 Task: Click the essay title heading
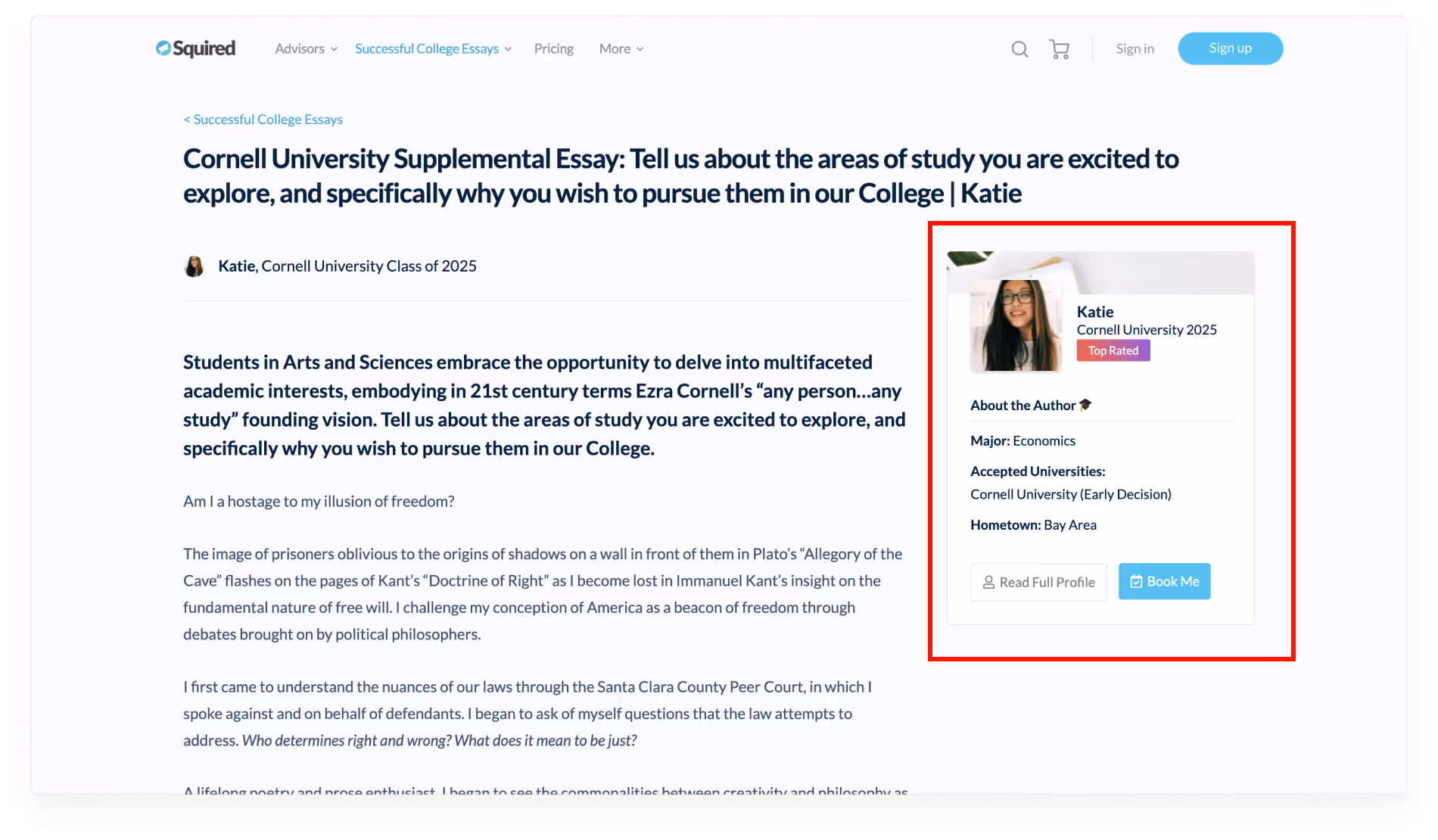pos(680,176)
